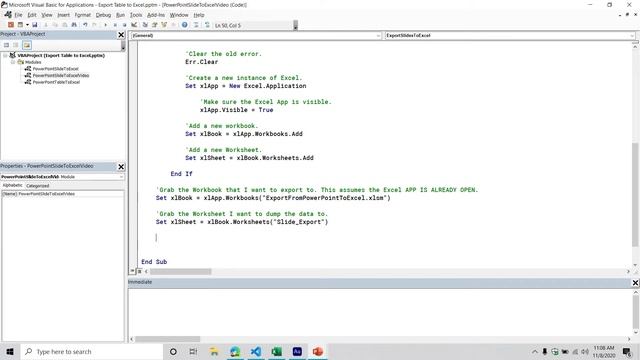Open the Format menu
Image resolution: width=640 pixels, height=360 pixels.
(82, 15)
